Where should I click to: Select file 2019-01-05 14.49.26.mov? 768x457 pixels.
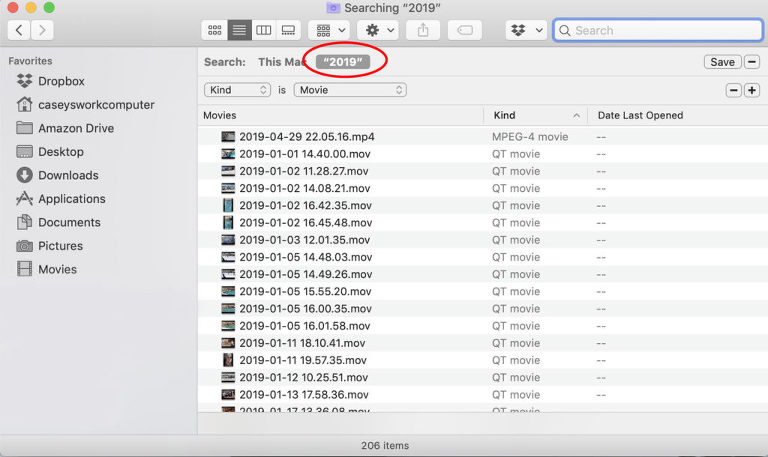[x=306, y=274]
